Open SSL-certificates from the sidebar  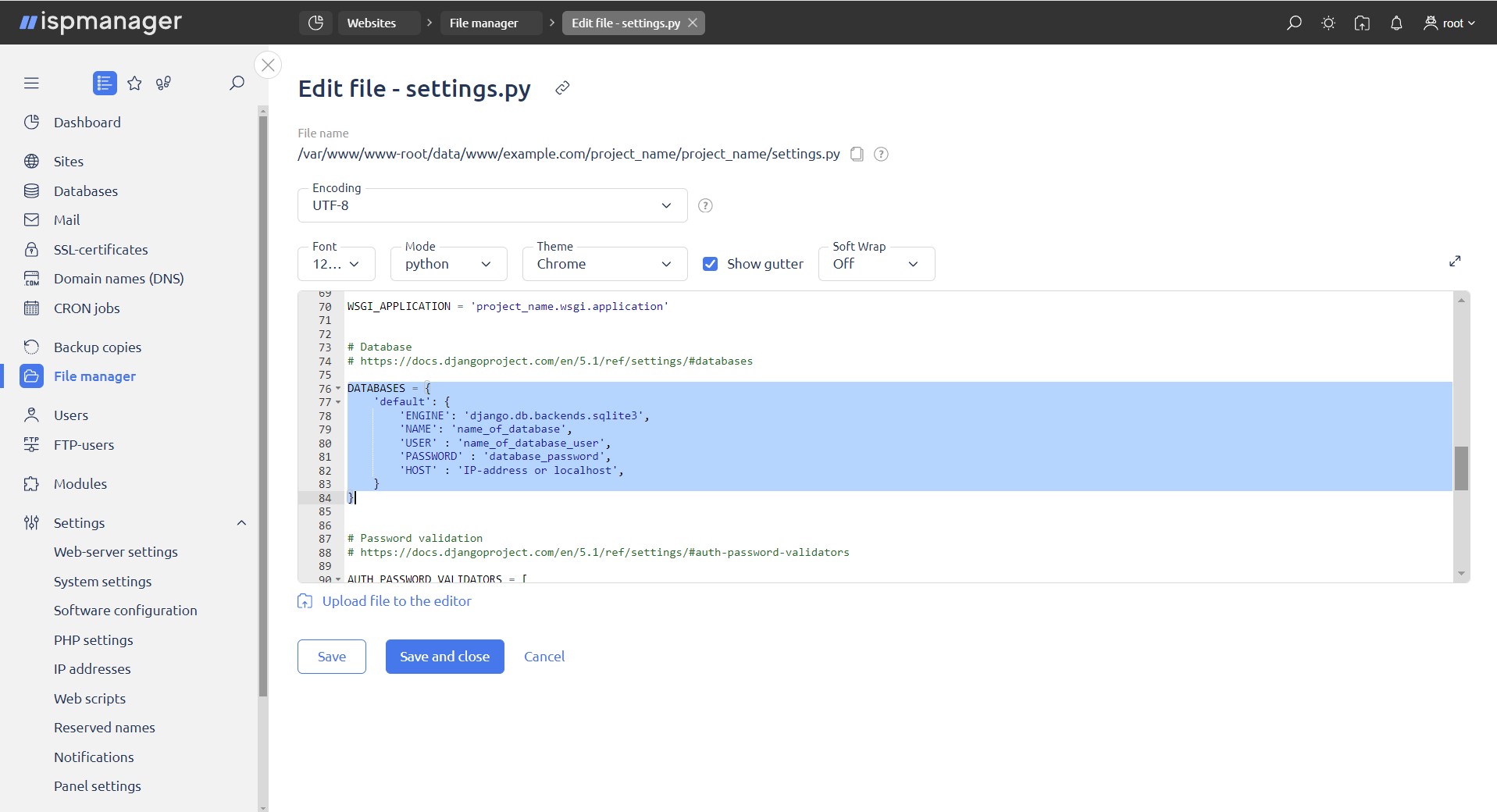tap(101, 249)
